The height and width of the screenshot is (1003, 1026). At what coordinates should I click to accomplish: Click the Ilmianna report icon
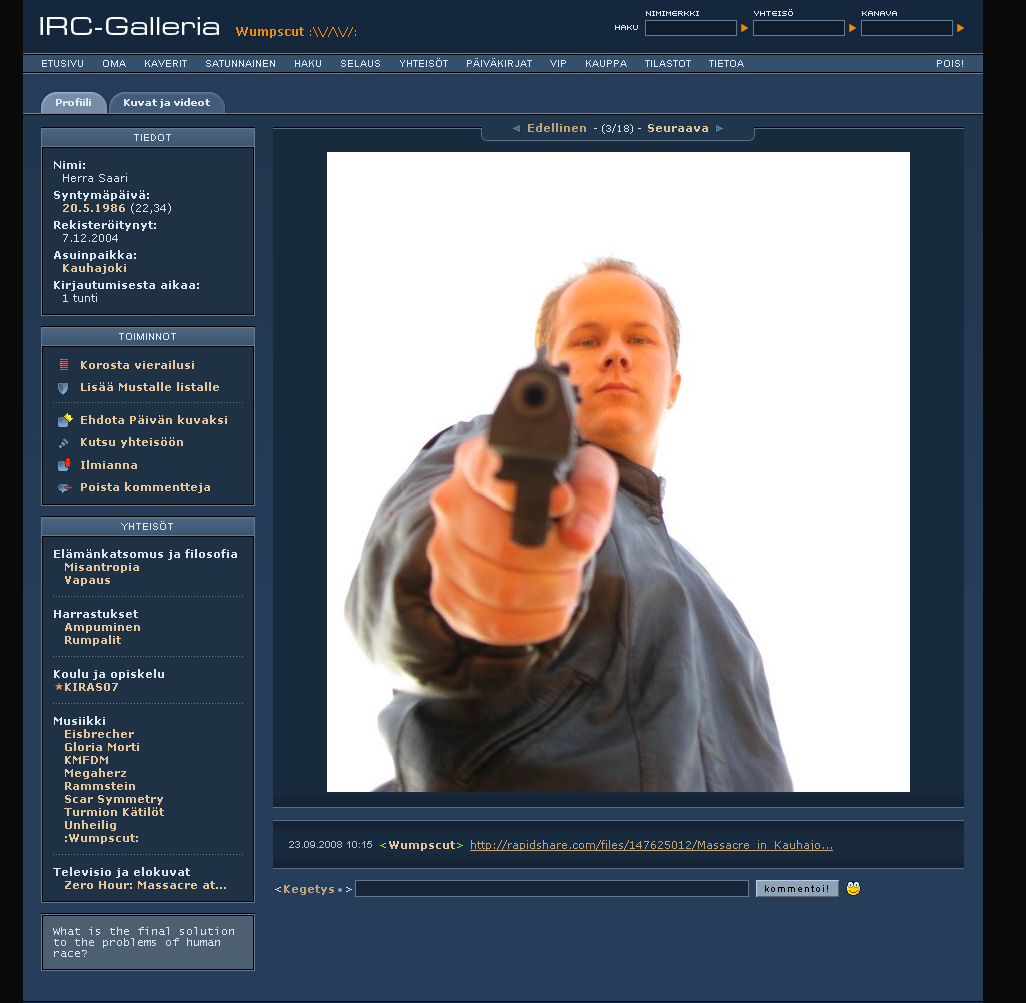point(64,465)
